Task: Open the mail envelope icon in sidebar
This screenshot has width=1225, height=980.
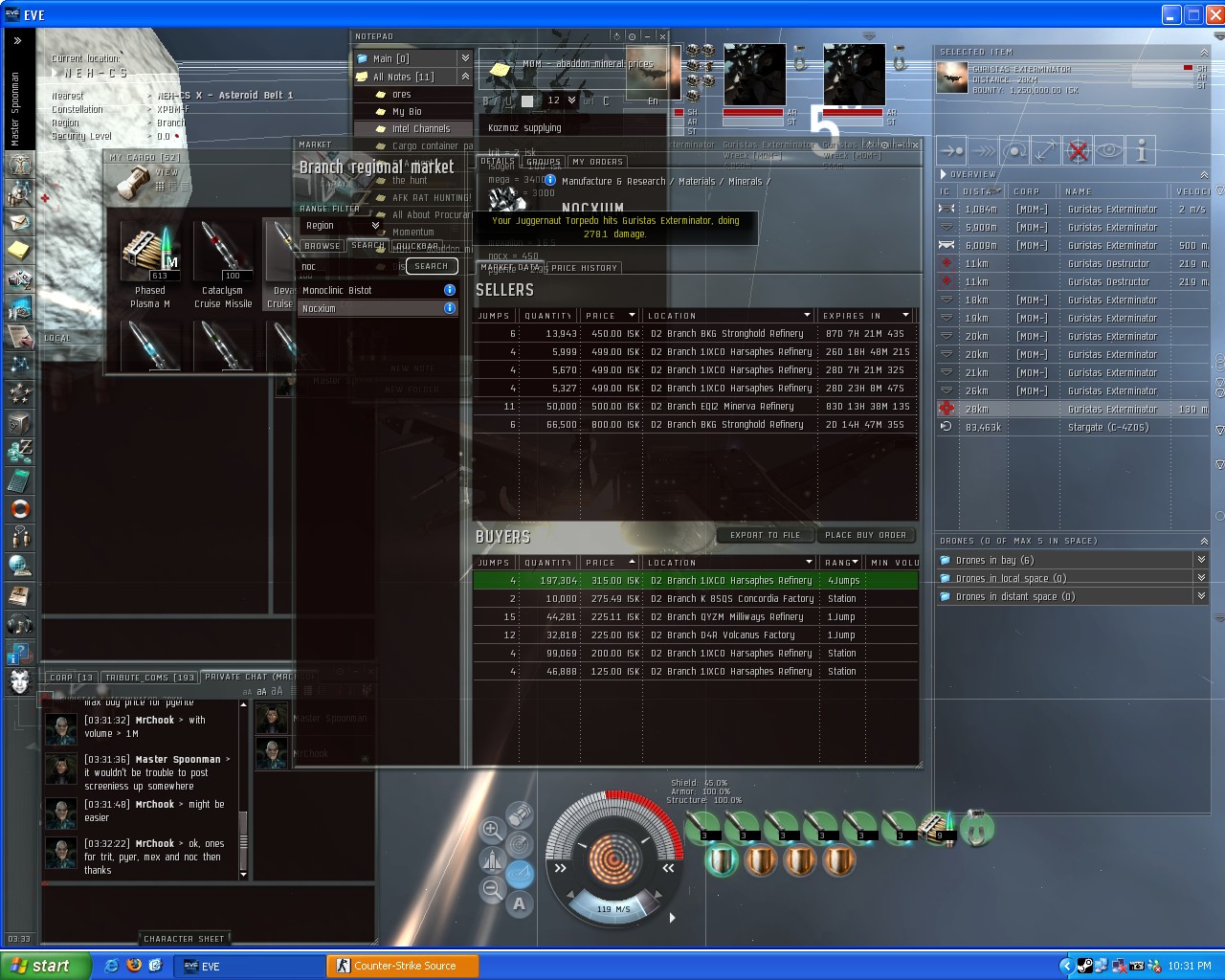Action: [19, 222]
